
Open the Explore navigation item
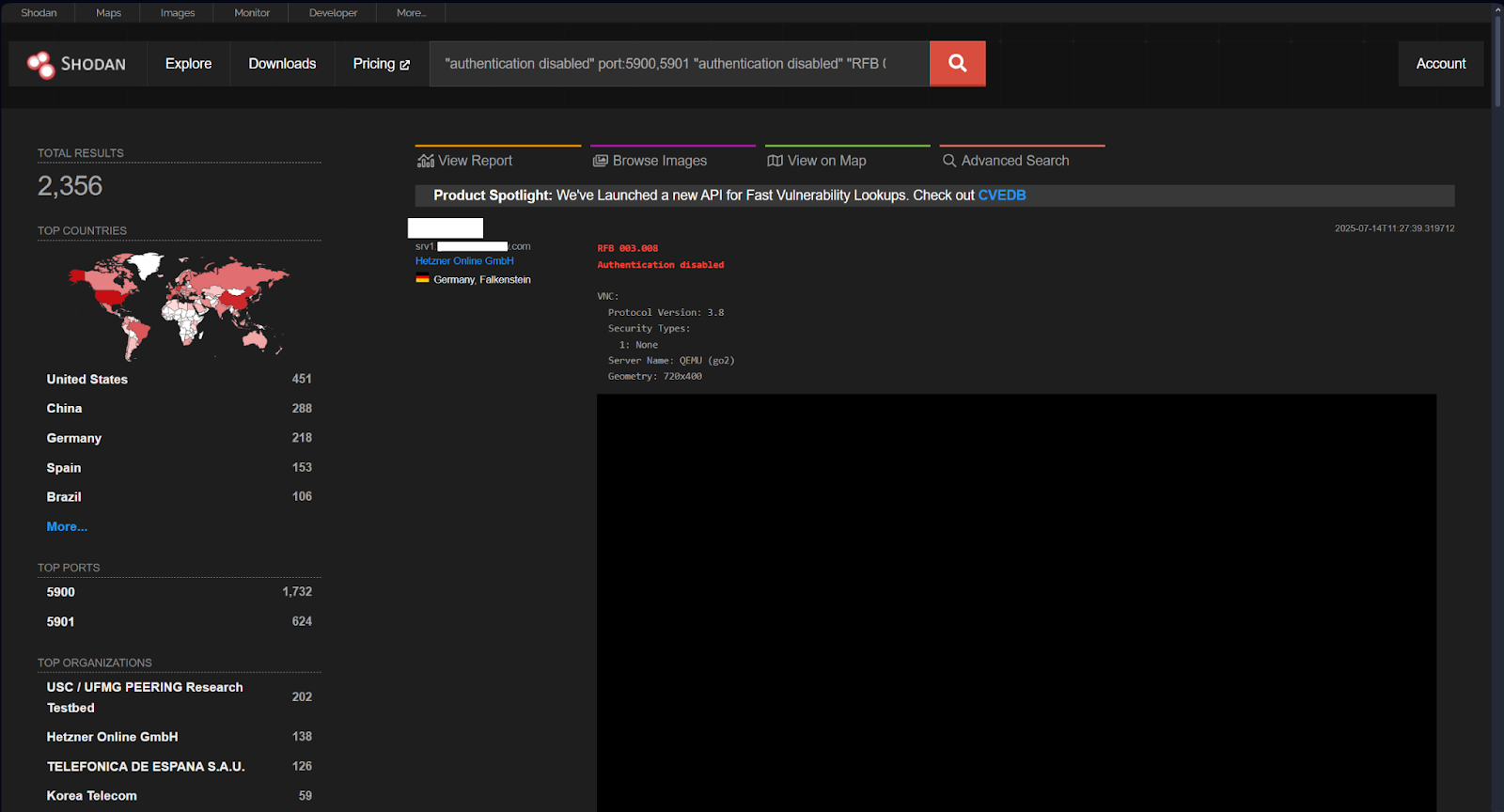[188, 64]
